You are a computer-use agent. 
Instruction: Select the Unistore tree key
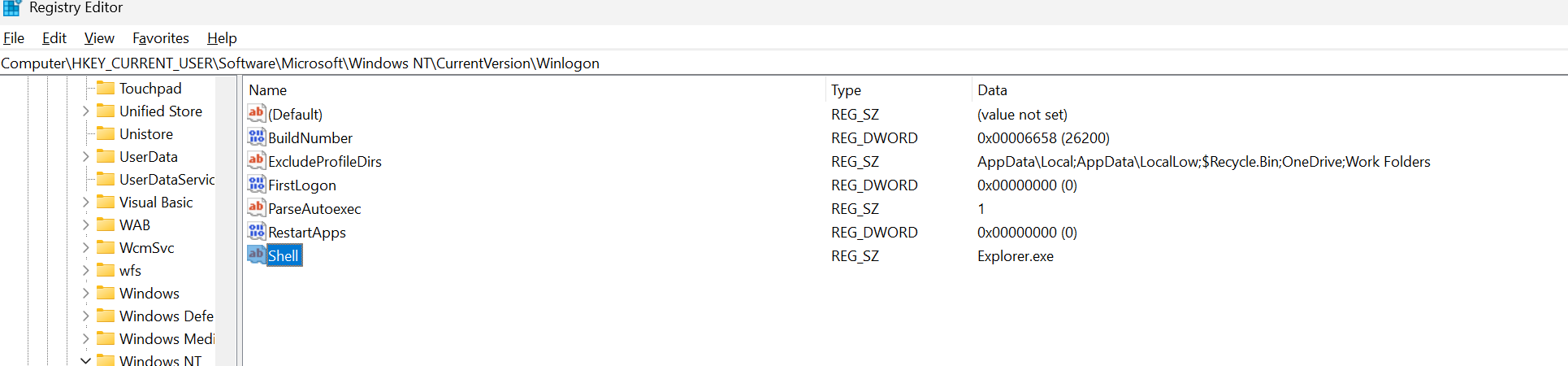click(146, 133)
